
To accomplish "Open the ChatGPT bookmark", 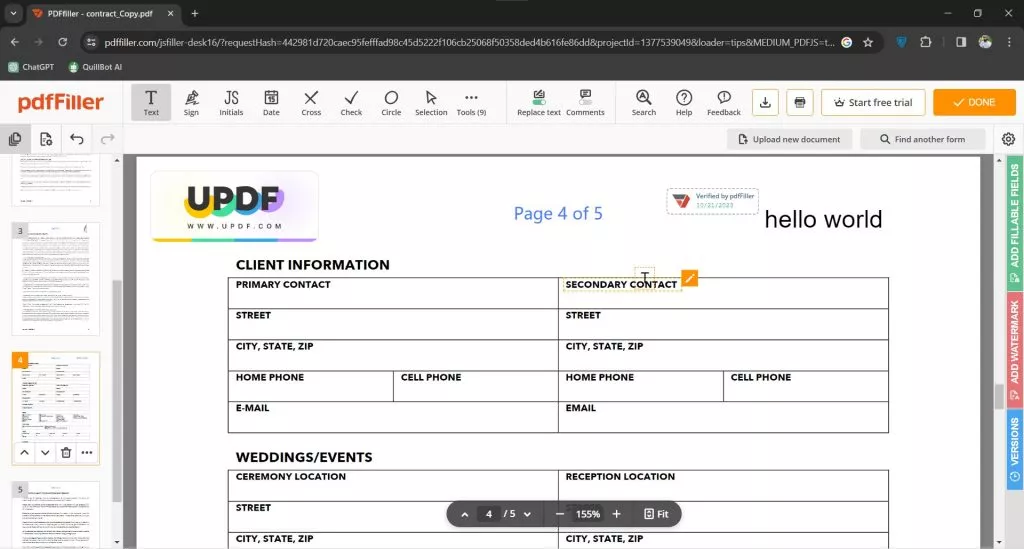I will click(x=31, y=67).
